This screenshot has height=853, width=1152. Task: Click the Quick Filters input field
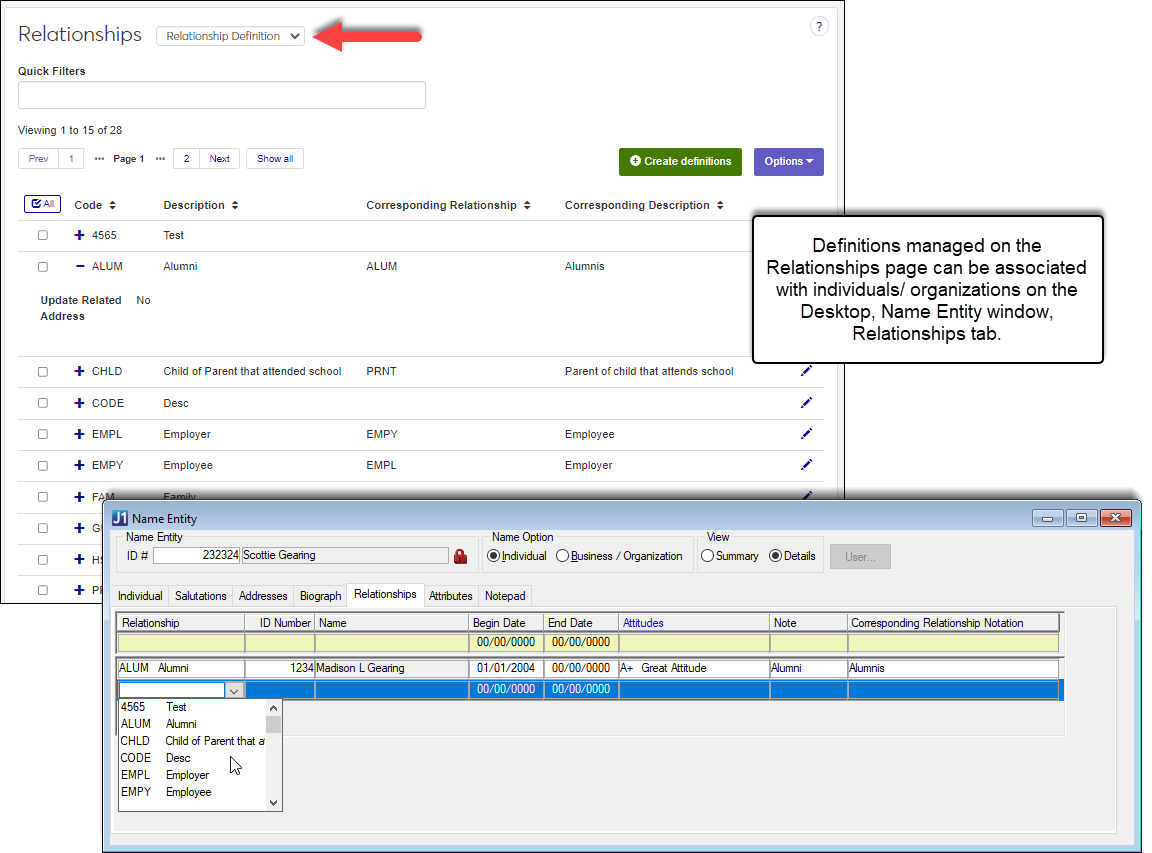pos(222,95)
